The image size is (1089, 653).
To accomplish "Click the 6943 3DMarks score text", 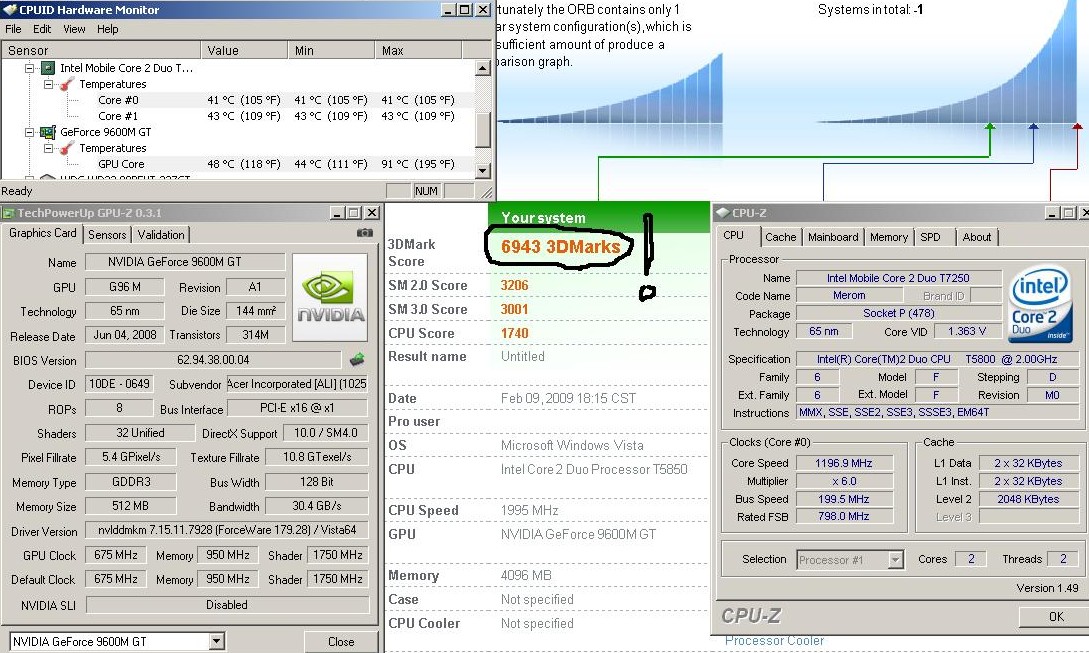I will (x=560, y=247).
